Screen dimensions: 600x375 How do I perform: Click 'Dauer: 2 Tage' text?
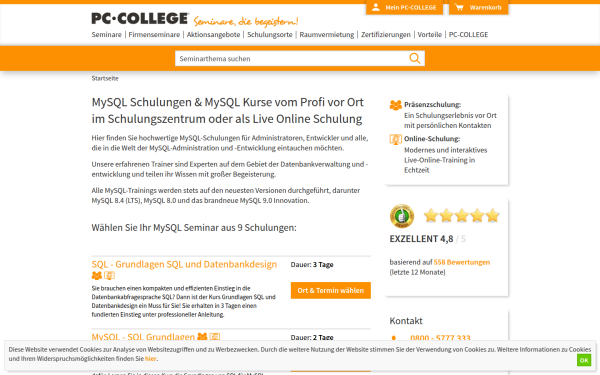312,338
